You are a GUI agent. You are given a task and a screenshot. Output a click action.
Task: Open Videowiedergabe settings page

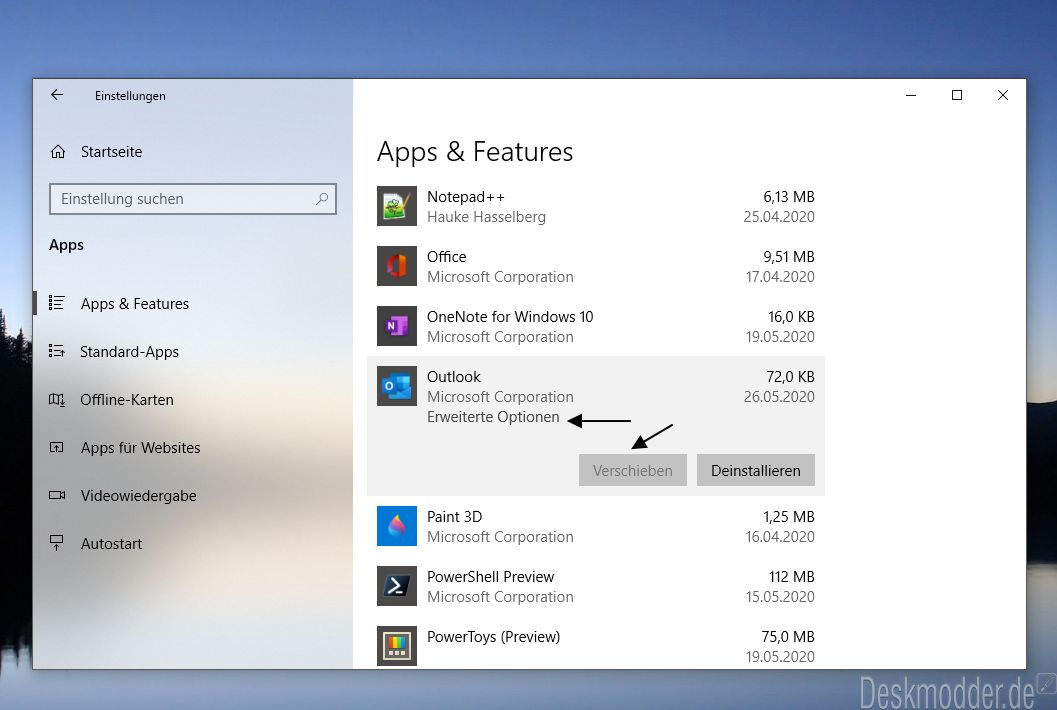[138, 496]
